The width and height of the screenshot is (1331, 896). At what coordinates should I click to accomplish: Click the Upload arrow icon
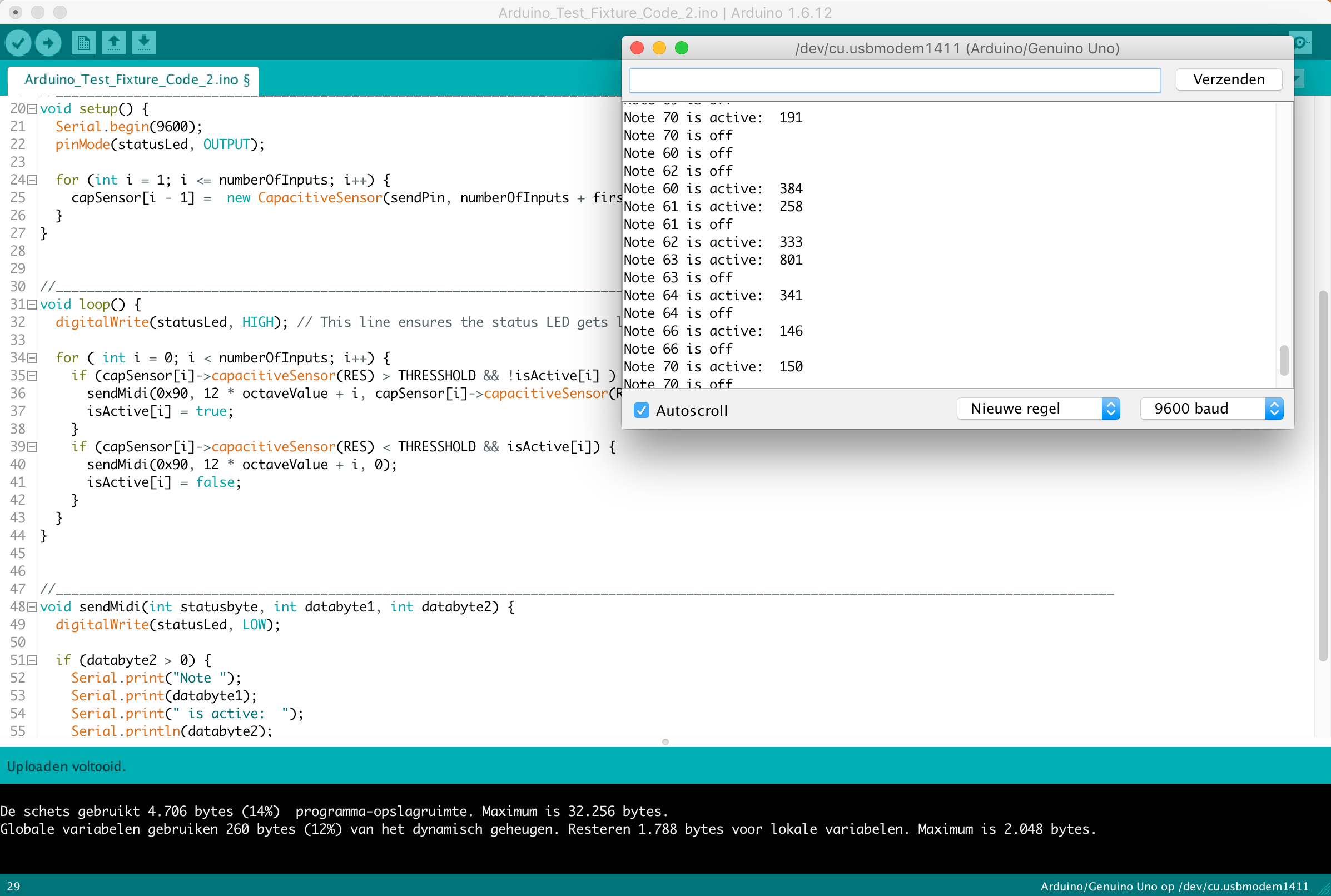click(48, 43)
